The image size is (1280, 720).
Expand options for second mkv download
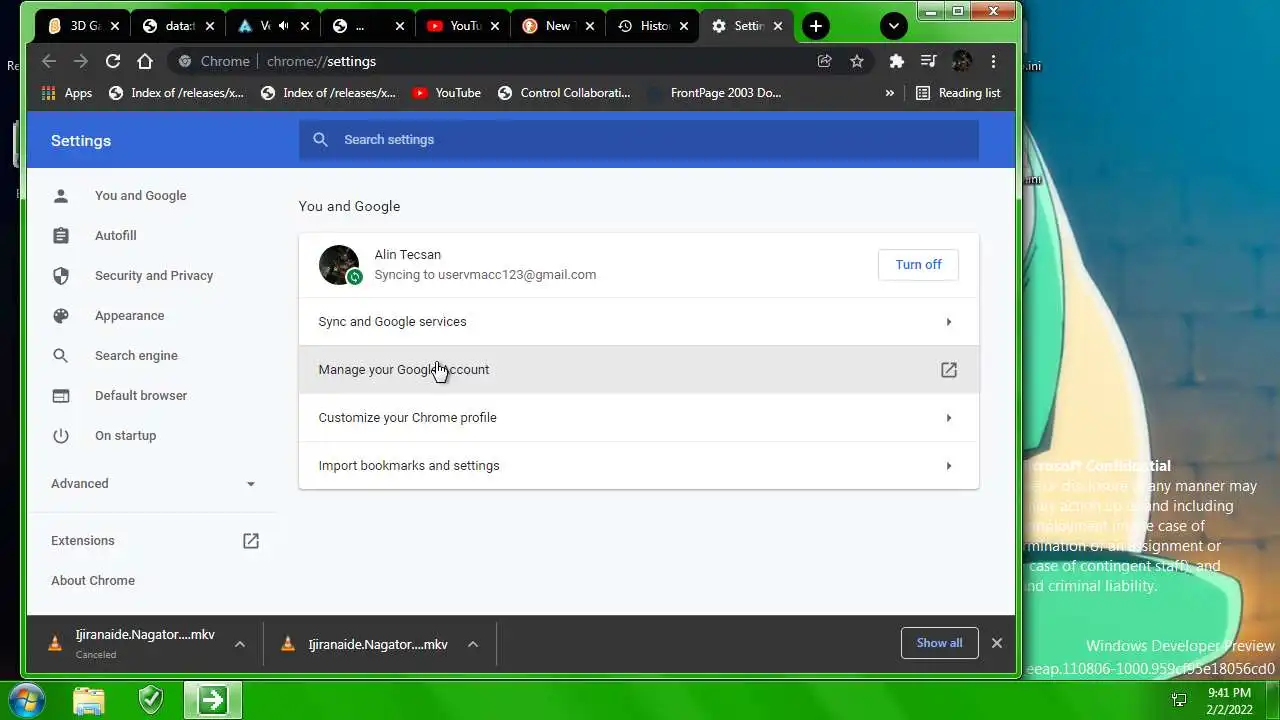pos(473,644)
